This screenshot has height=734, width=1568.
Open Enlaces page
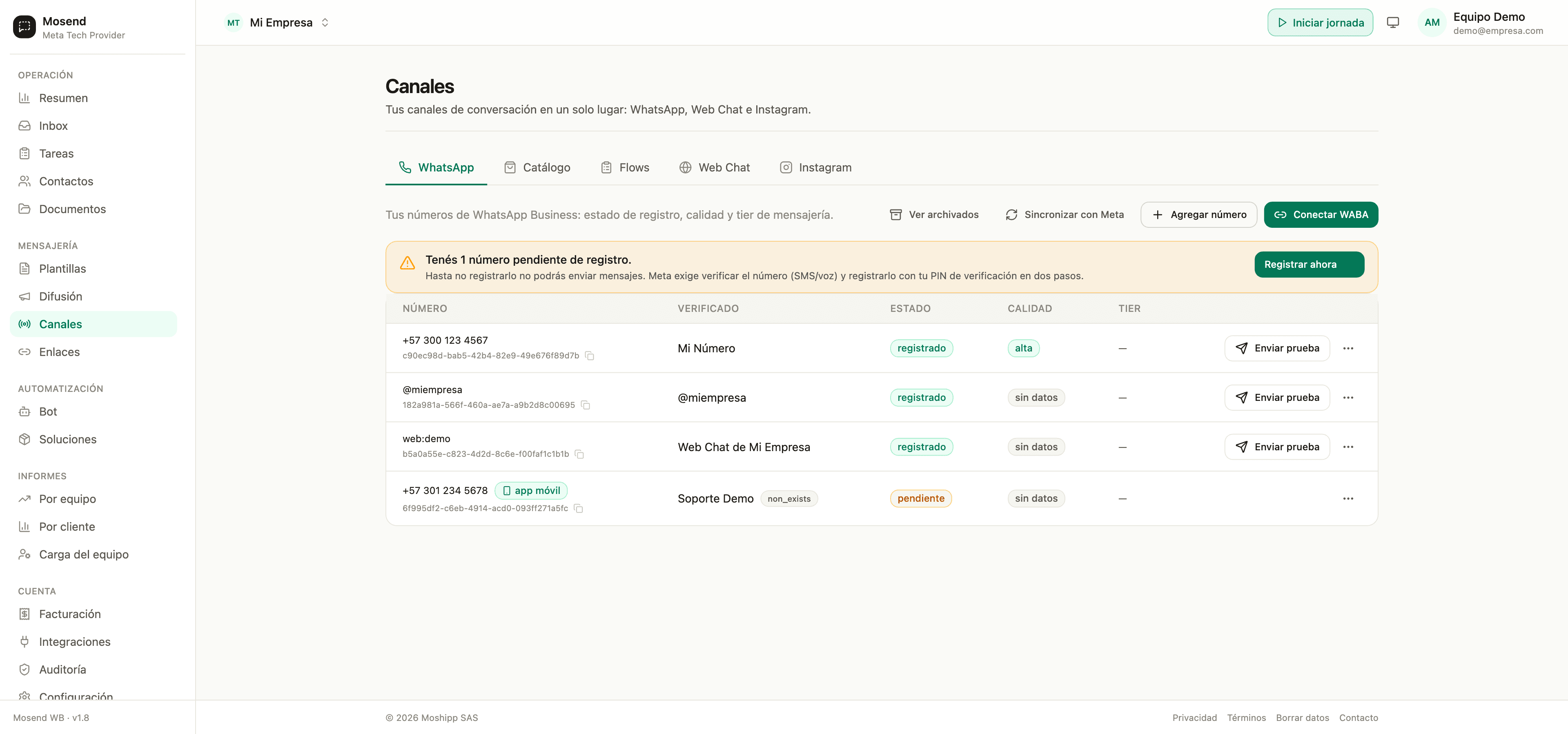tap(93, 352)
